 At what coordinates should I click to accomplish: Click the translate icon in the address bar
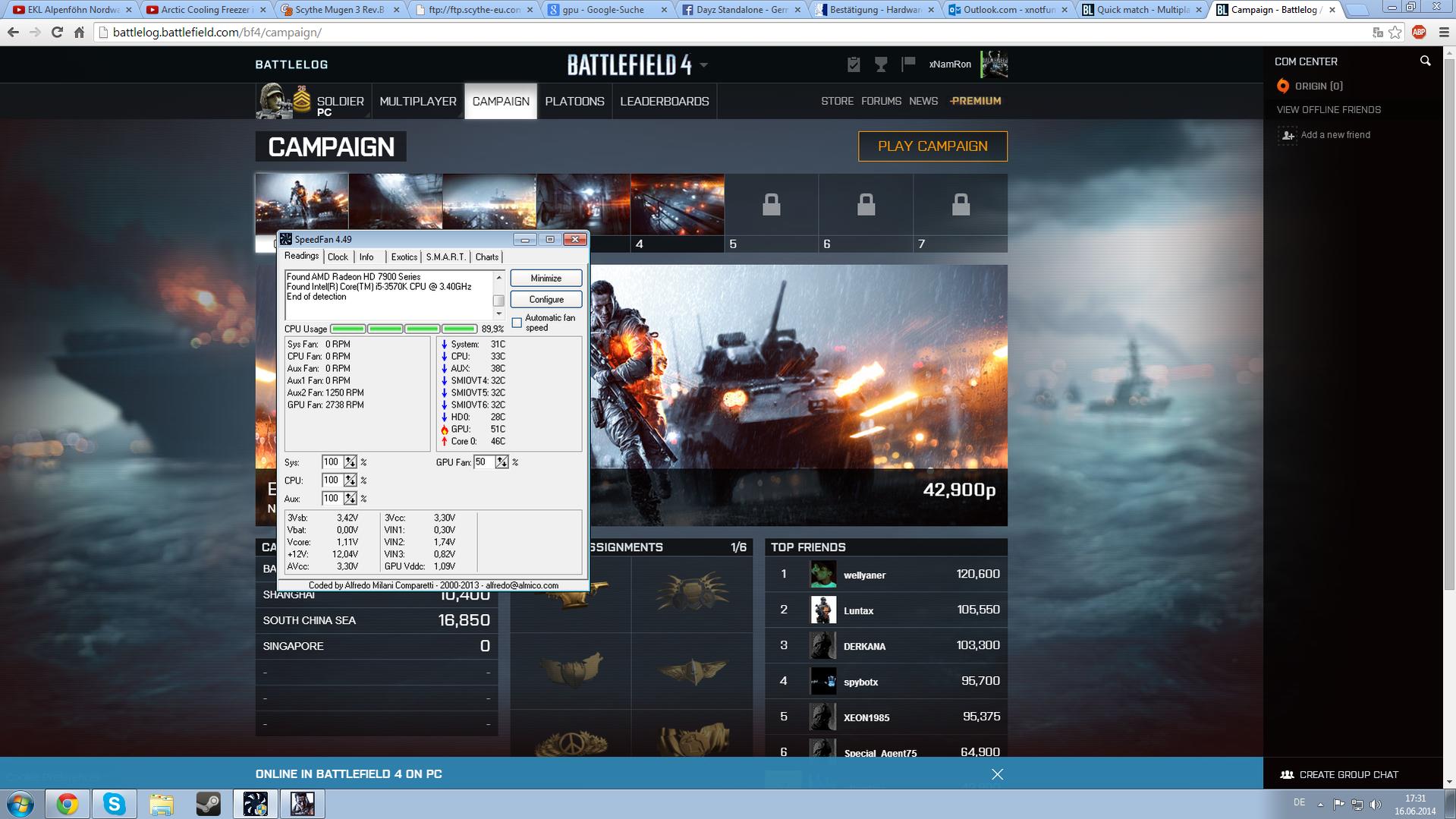coord(1378,33)
